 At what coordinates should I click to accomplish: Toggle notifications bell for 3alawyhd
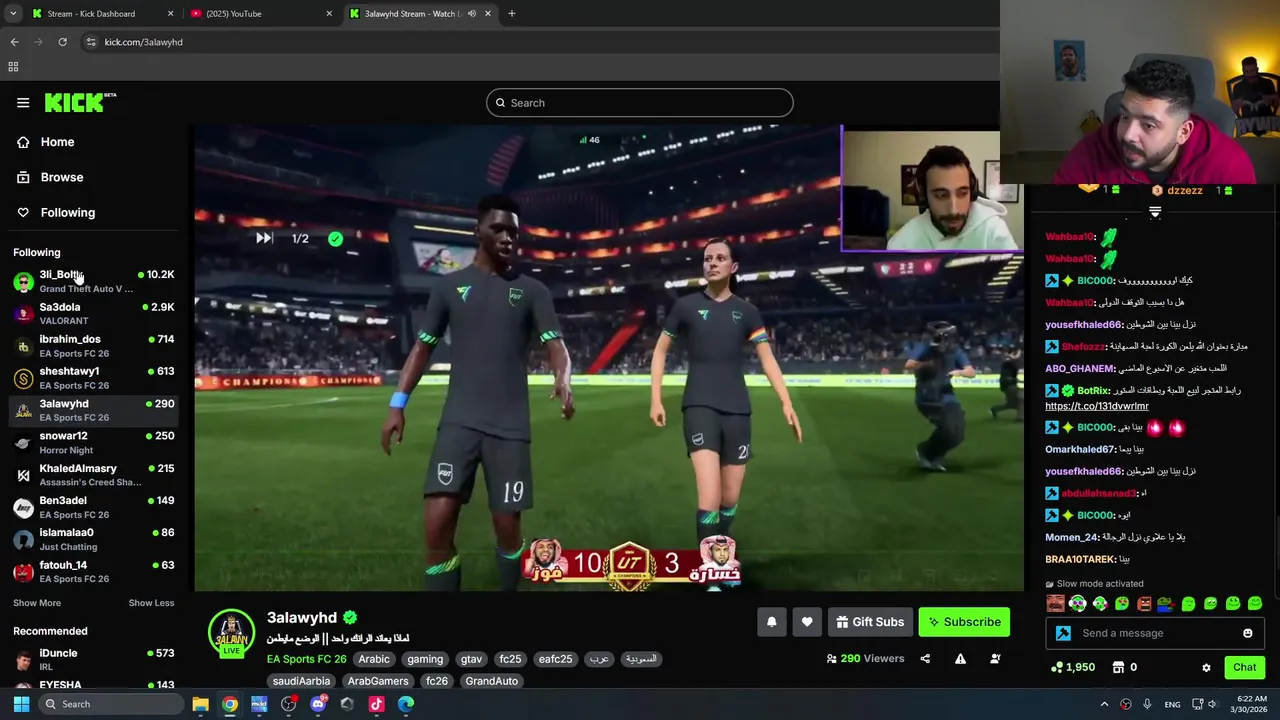pyautogui.click(x=772, y=622)
